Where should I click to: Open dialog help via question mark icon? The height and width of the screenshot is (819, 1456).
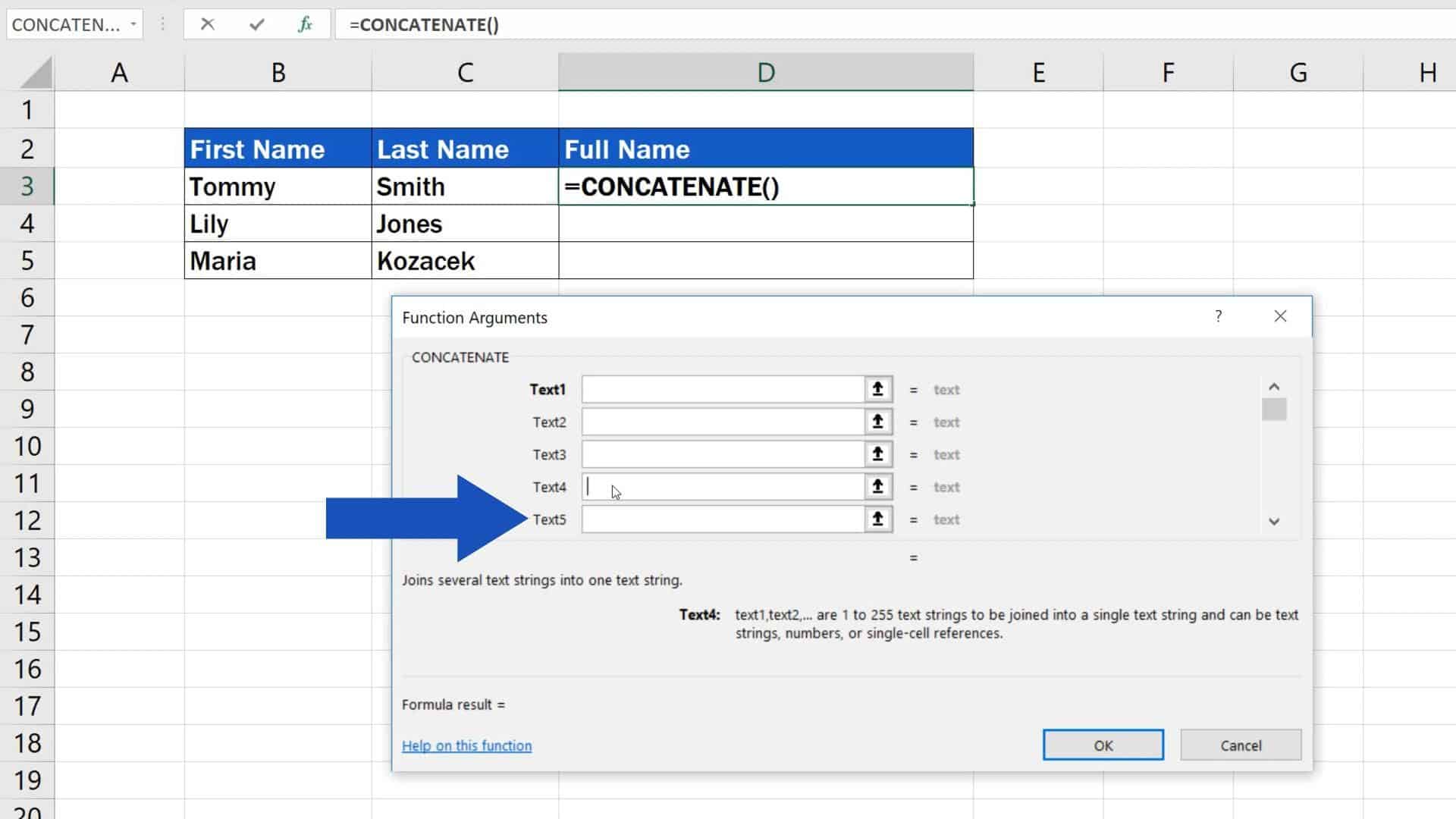tap(1219, 316)
